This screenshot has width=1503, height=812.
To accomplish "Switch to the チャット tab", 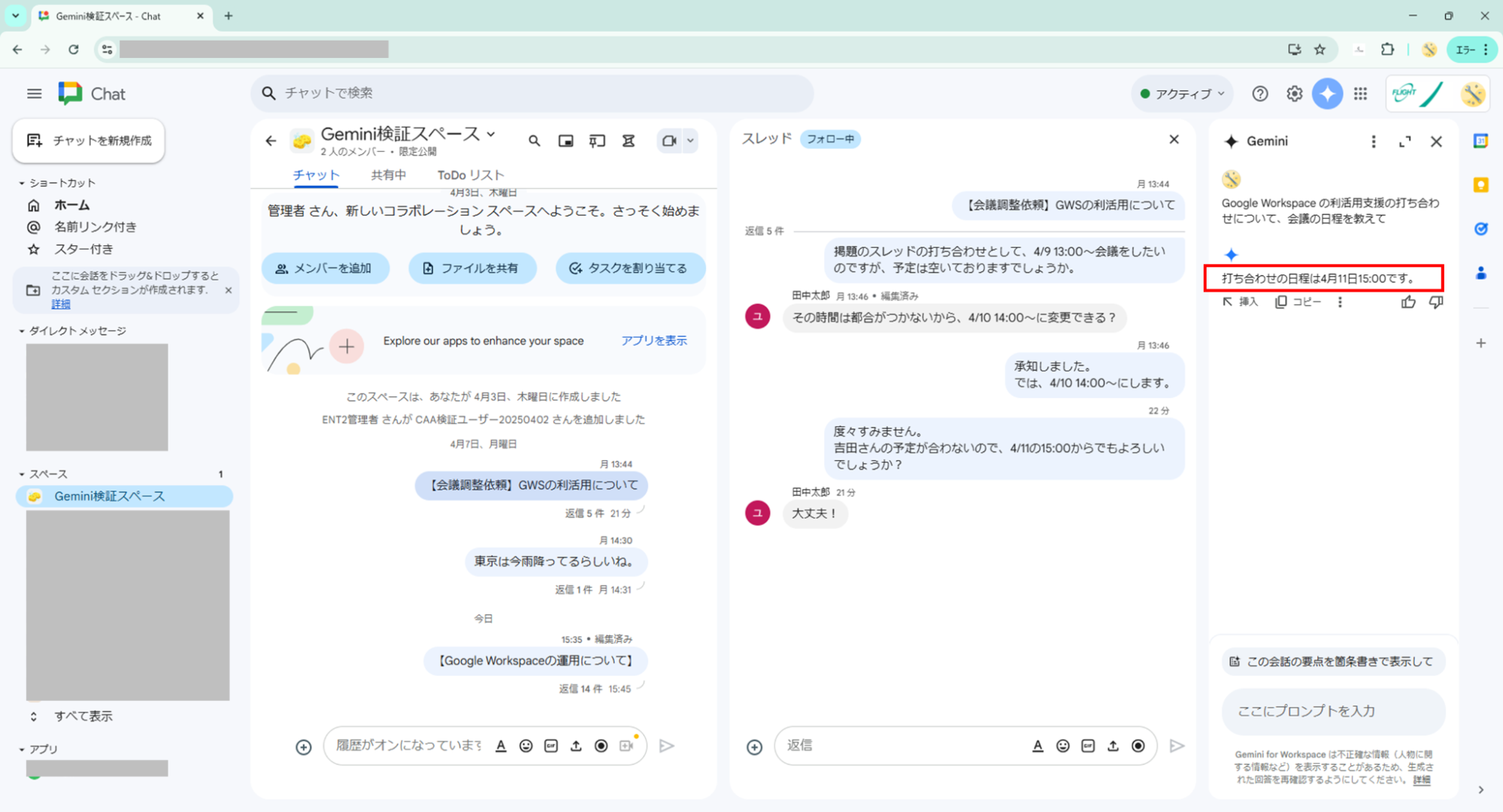I will click(316, 175).
